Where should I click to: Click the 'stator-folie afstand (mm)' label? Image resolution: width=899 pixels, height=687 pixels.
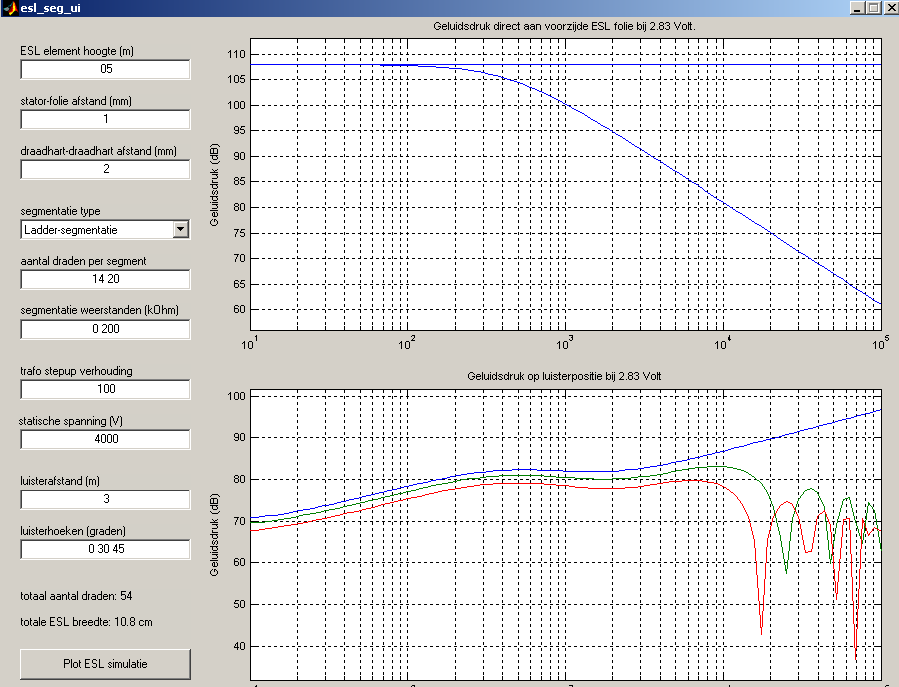pyautogui.click(x=76, y=101)
